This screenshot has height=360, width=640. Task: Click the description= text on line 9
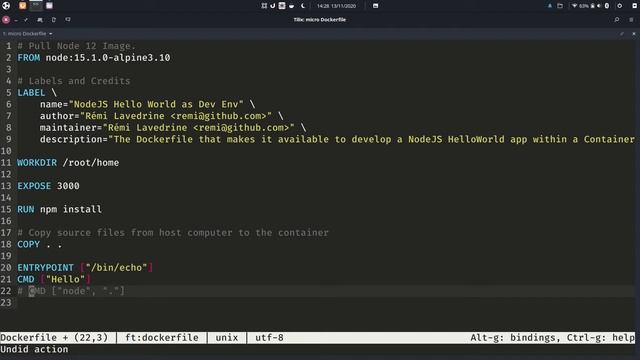pos(337,139)
